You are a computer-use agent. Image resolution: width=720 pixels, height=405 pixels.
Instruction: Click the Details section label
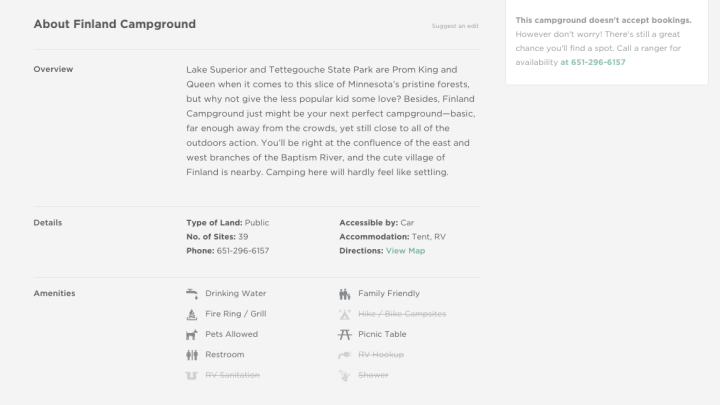[x=47, y=222]
